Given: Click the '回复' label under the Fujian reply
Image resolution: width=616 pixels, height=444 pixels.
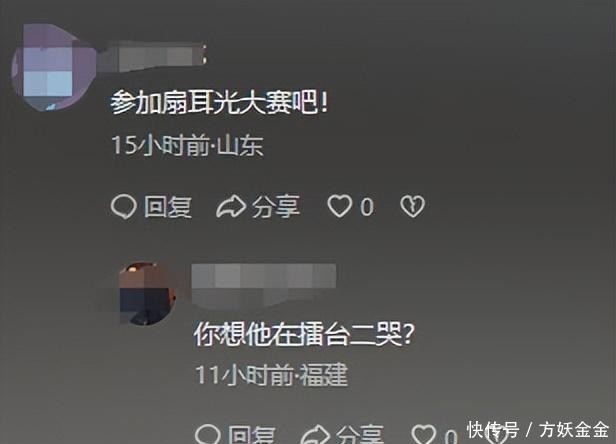Looking at the screenshot, I should [252, 435].
